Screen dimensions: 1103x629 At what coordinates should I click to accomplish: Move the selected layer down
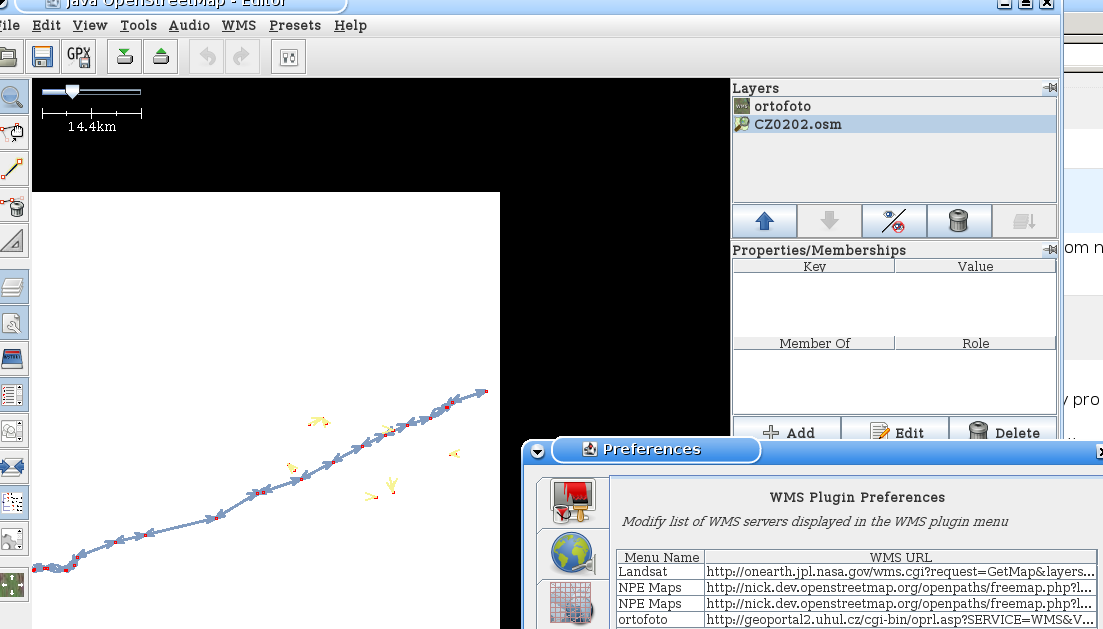(829, 222)
